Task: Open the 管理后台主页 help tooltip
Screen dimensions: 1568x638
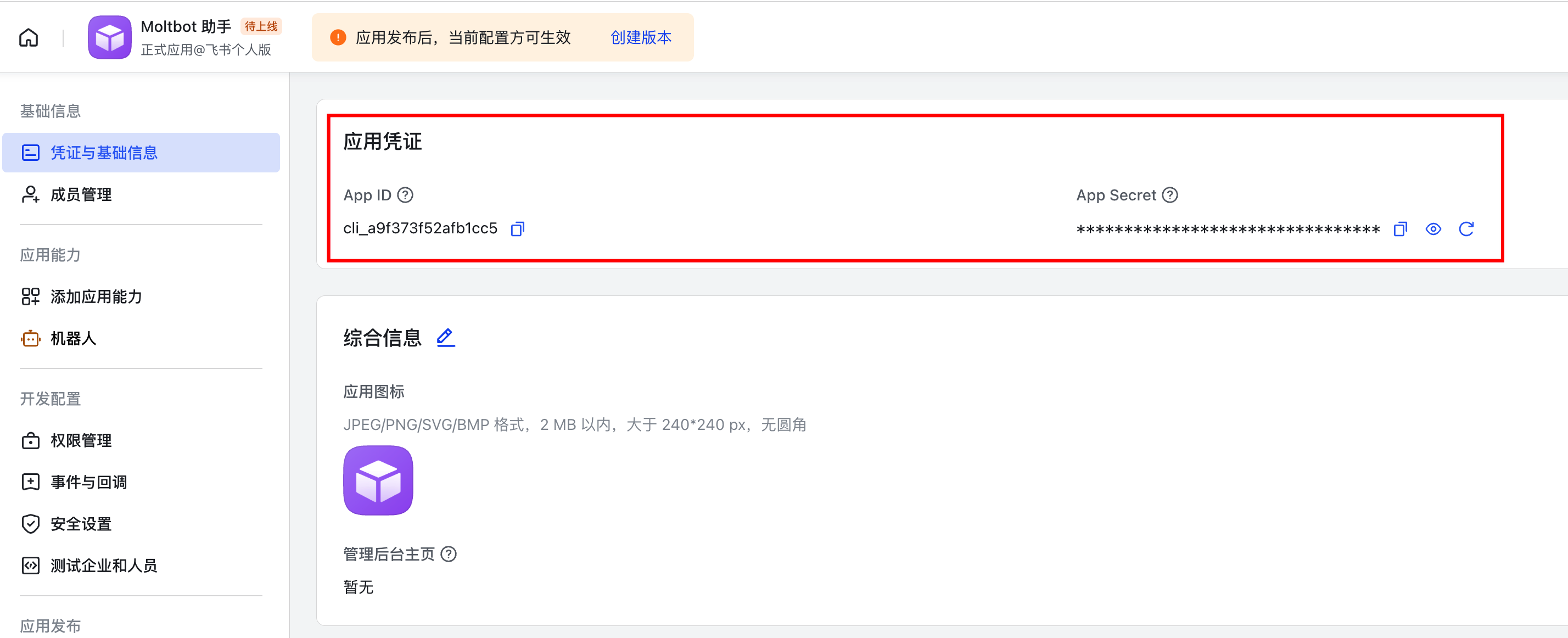Action: tap(448, 554)
